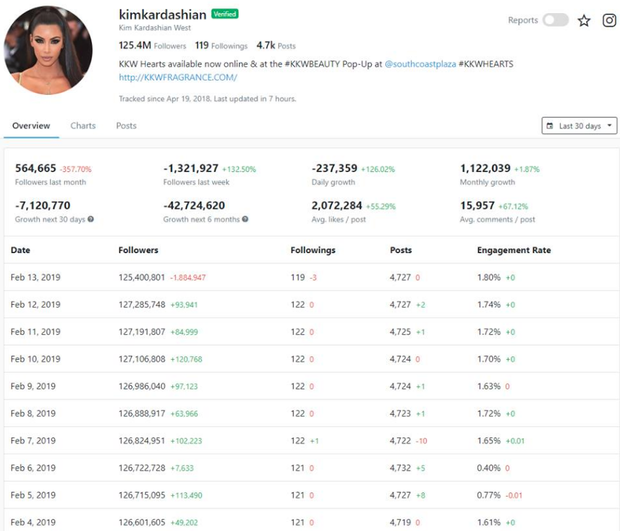
Task: Click the 4,732 posts count
Action: click(x=401, y=468)
